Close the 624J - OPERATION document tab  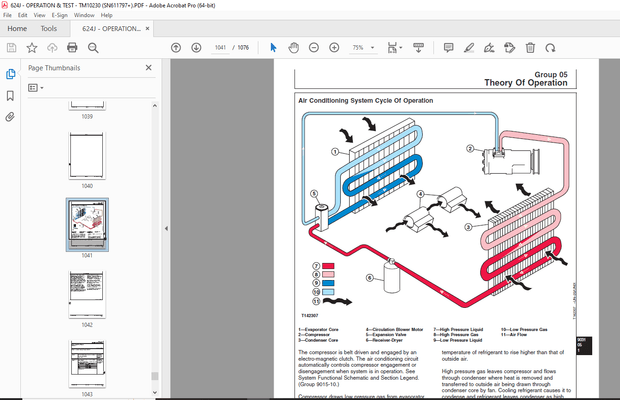pos(147,28)
